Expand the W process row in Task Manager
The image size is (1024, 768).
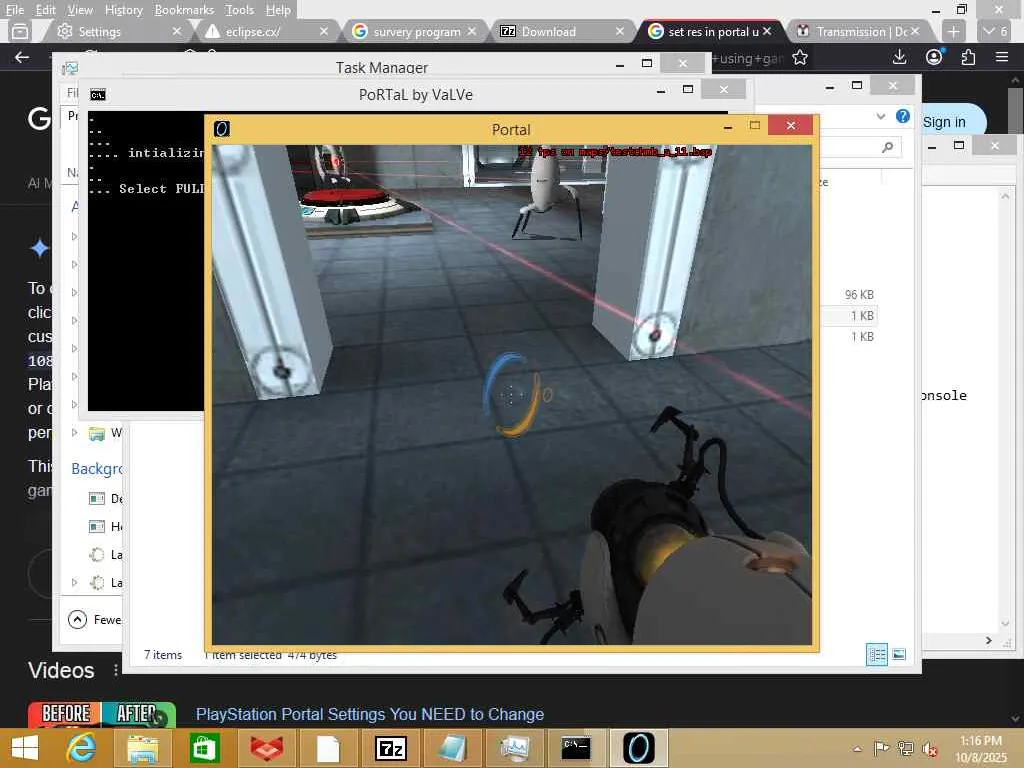(x=74, y=432)
